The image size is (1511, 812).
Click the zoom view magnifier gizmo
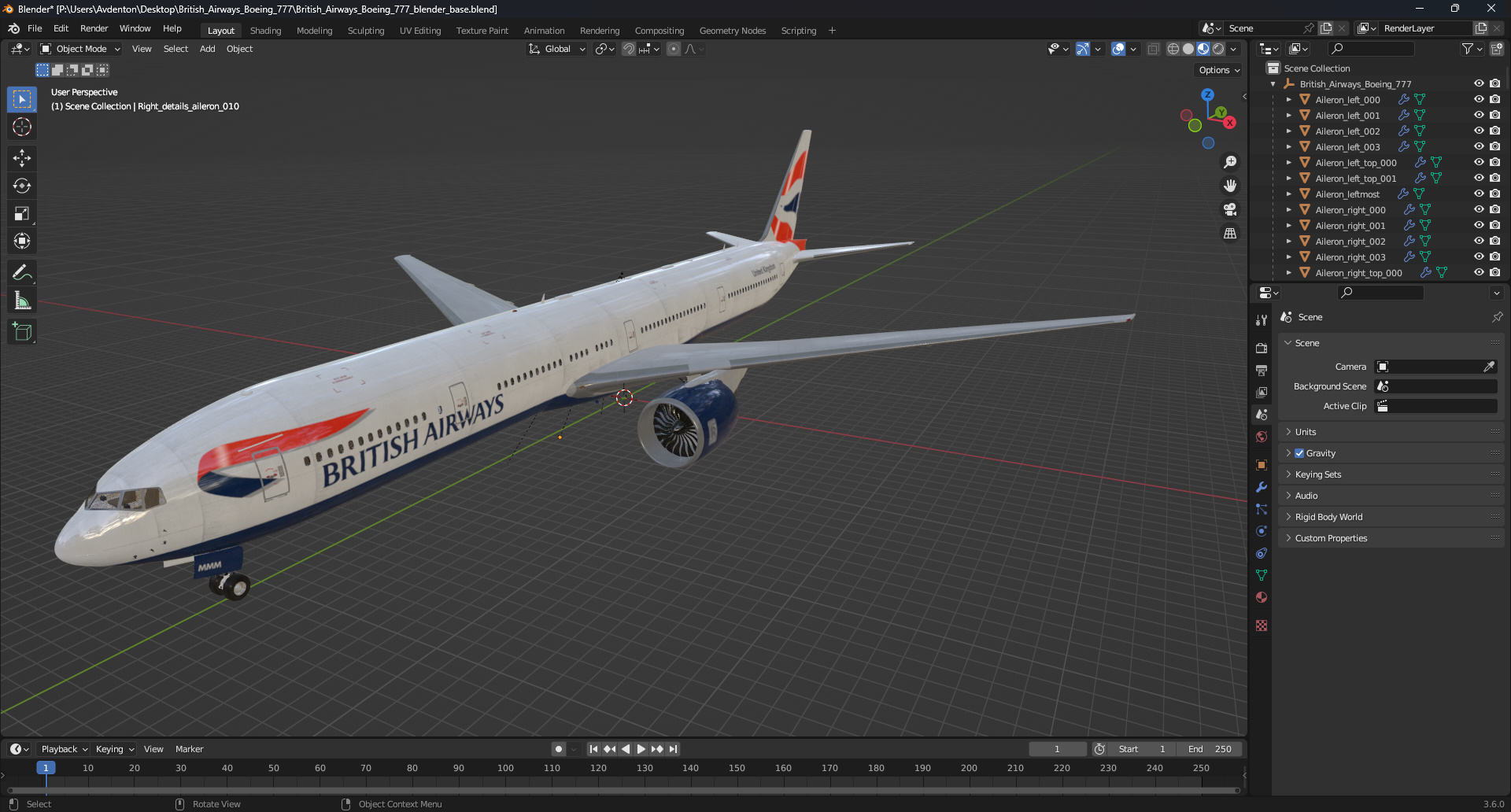click(x=1230, y=162)
